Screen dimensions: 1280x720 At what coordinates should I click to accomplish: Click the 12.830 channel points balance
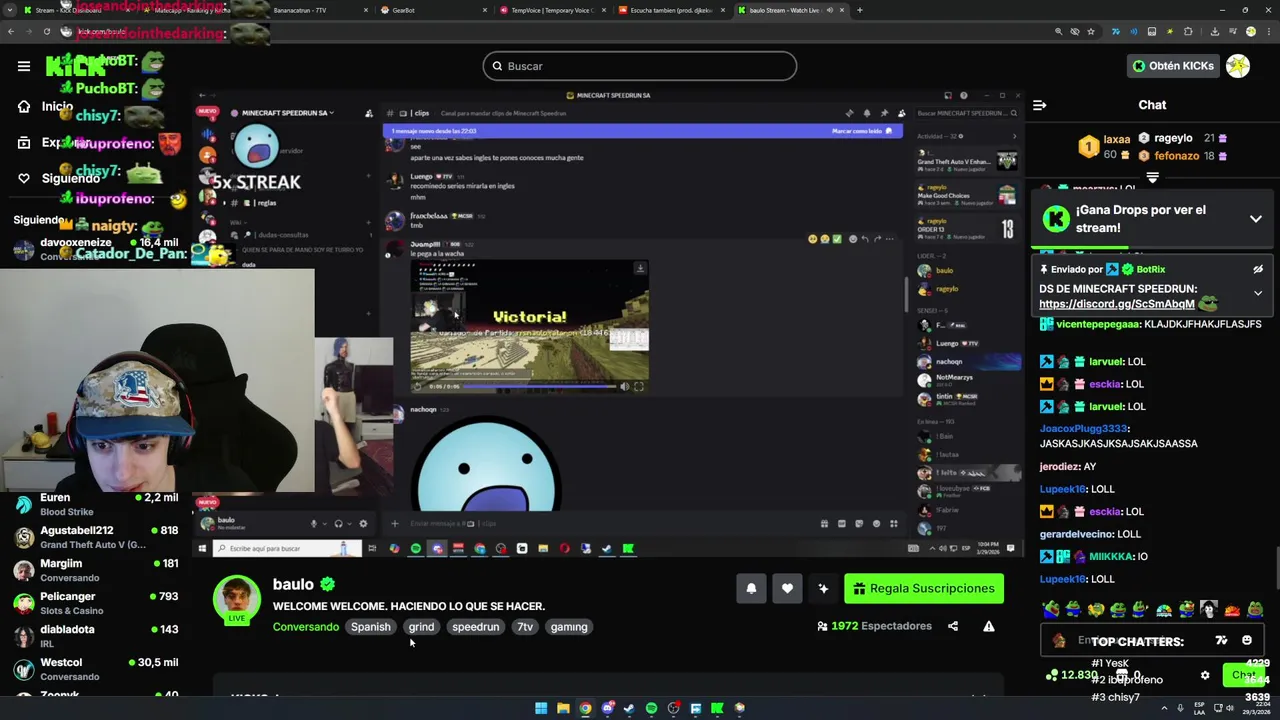pos(1071,675)
